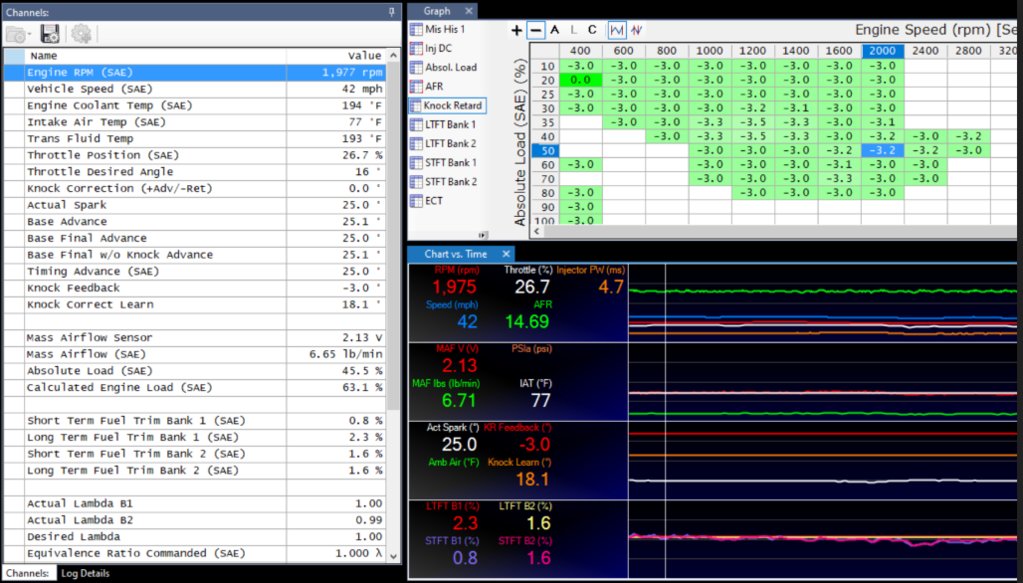
Task: Toggle the minus button in the Graph toolbar
Action: 536,30
